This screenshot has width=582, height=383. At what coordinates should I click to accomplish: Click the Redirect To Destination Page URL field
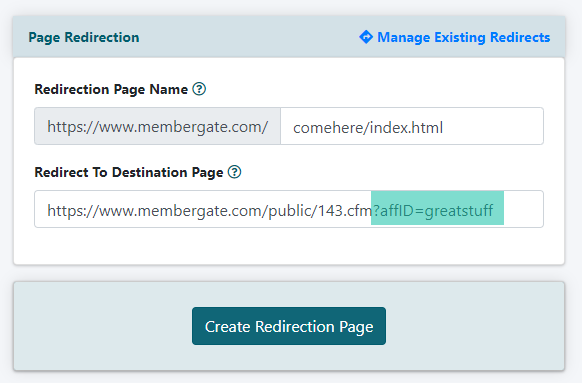coord(289,209)
